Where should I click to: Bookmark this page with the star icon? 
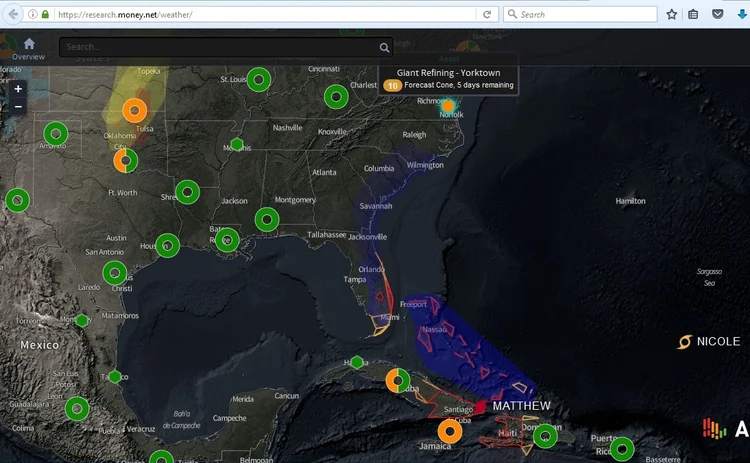pyautogui.click(x=672, y=14)
